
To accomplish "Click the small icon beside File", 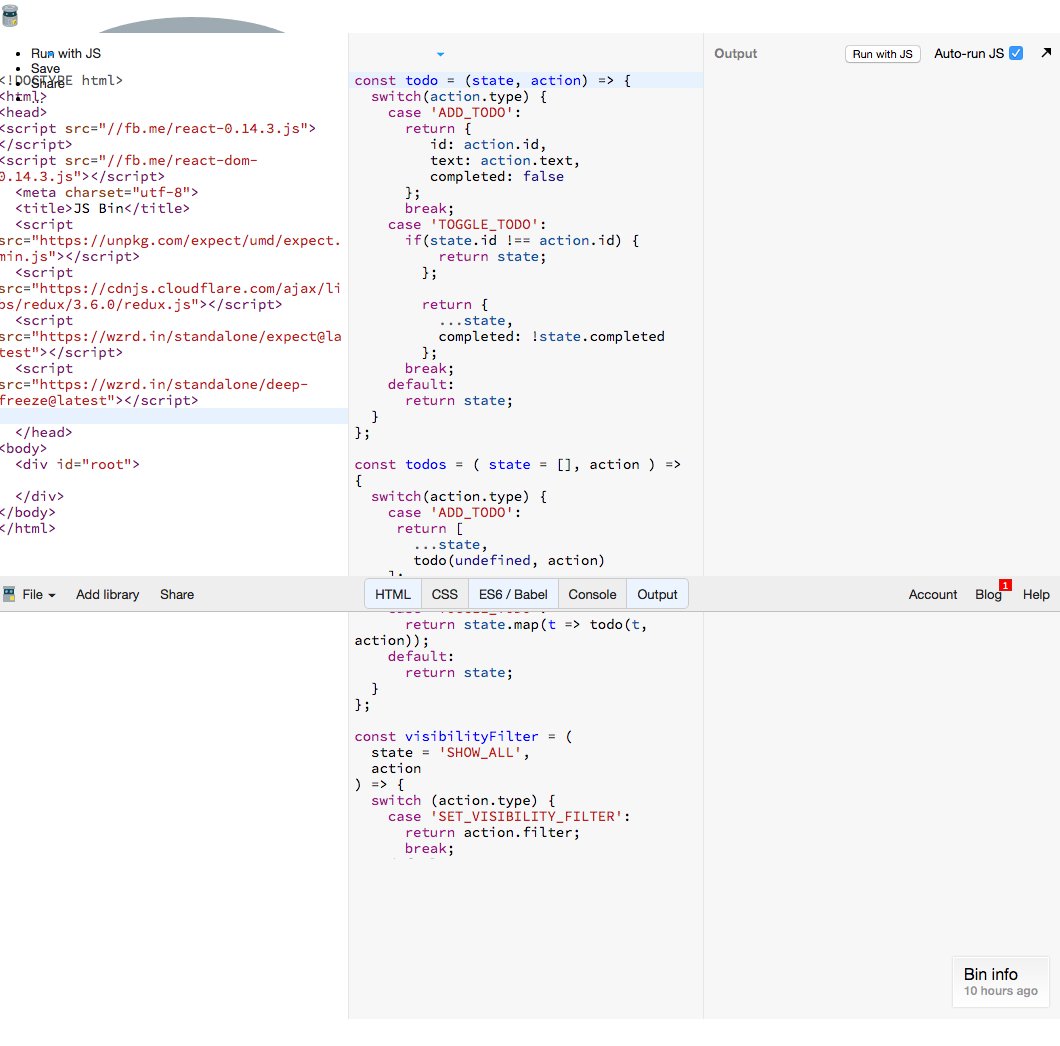I will [x=9, y=594].
